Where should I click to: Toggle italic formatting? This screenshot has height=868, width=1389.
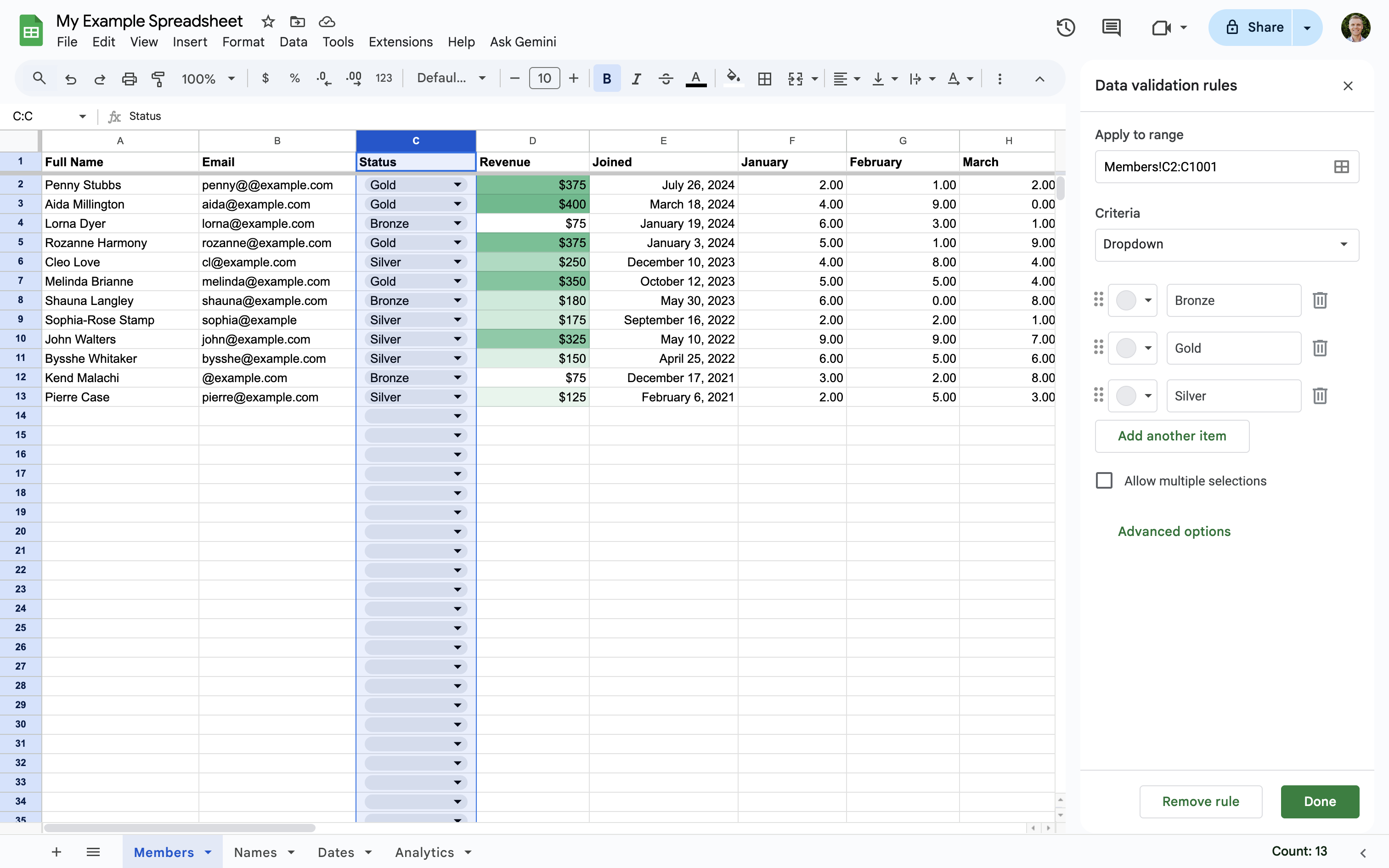(636, 78)
